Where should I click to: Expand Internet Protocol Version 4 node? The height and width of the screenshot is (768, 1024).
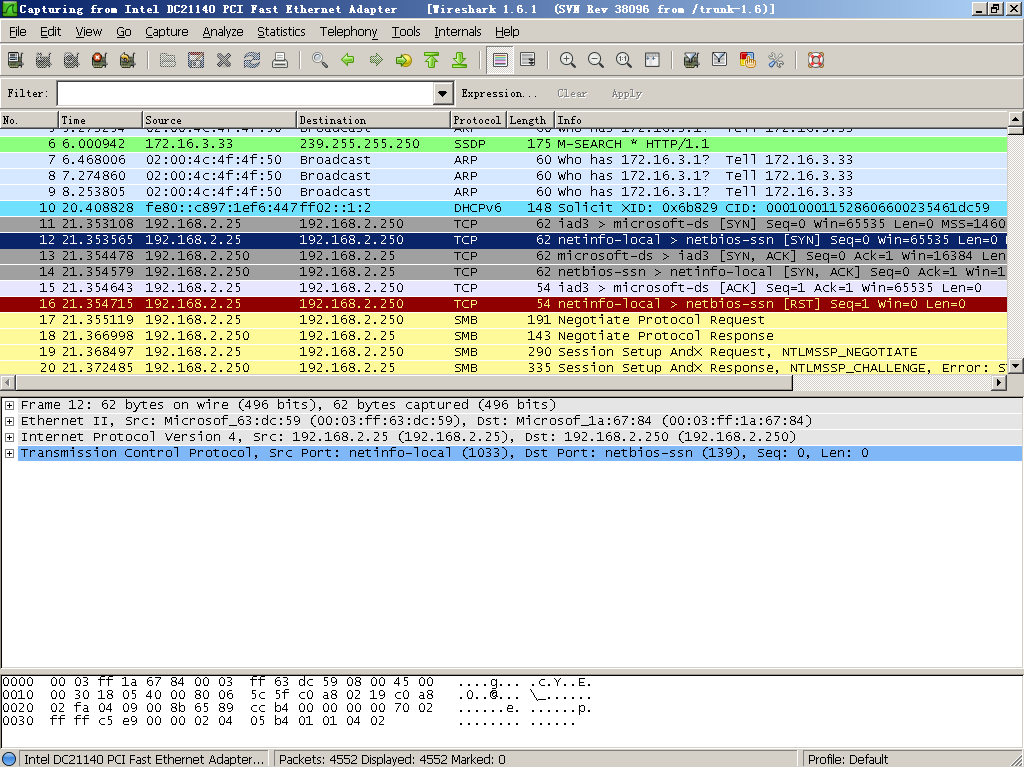point(10,437)
